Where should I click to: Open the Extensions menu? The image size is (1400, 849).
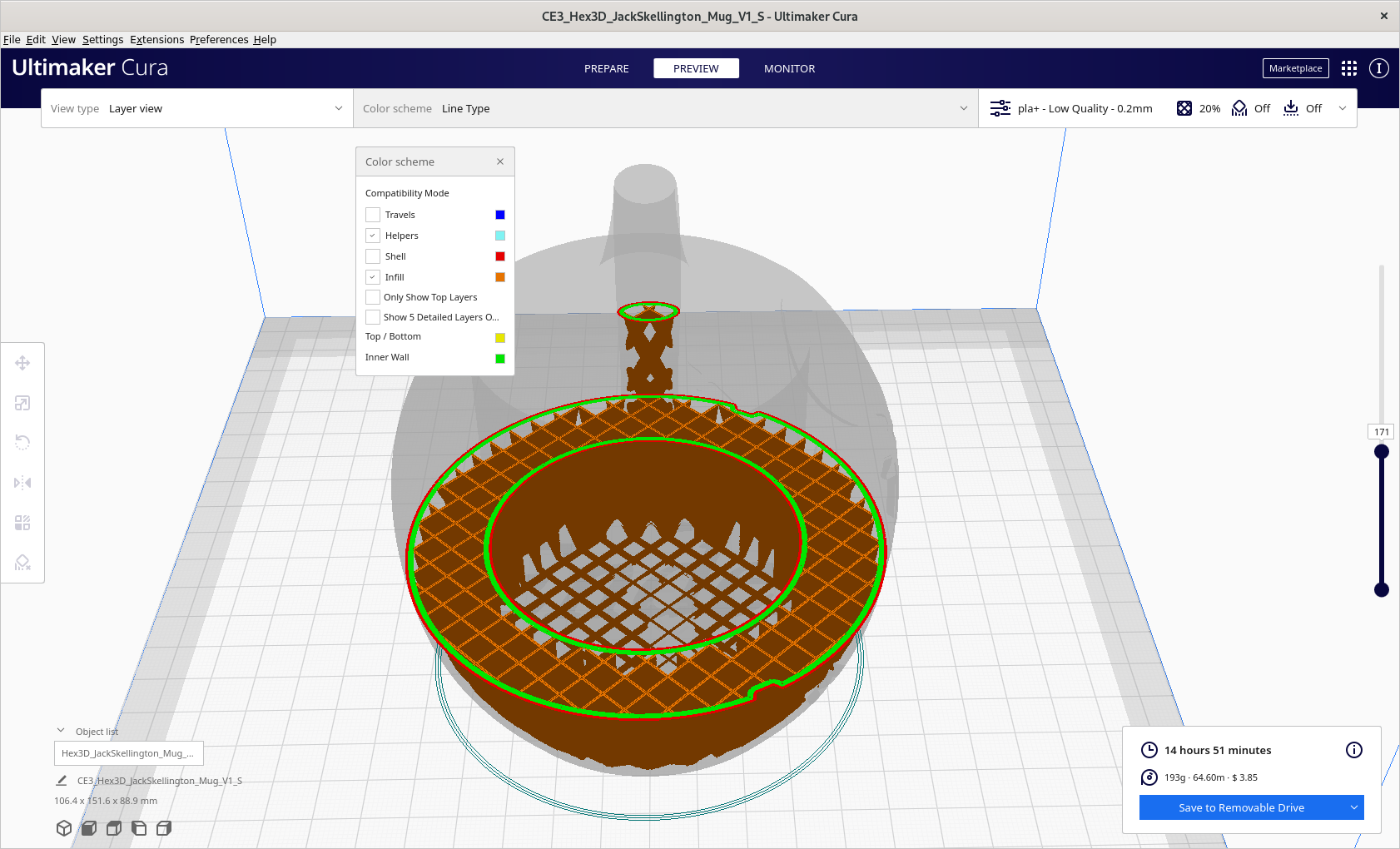tap(156, 39)
